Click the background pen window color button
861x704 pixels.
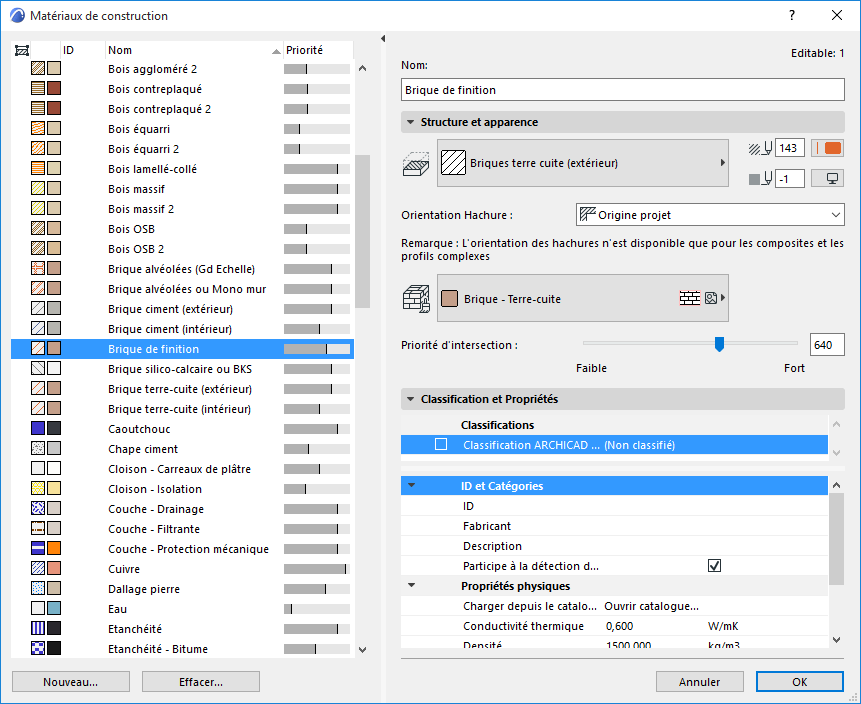(x=828, y=178)
